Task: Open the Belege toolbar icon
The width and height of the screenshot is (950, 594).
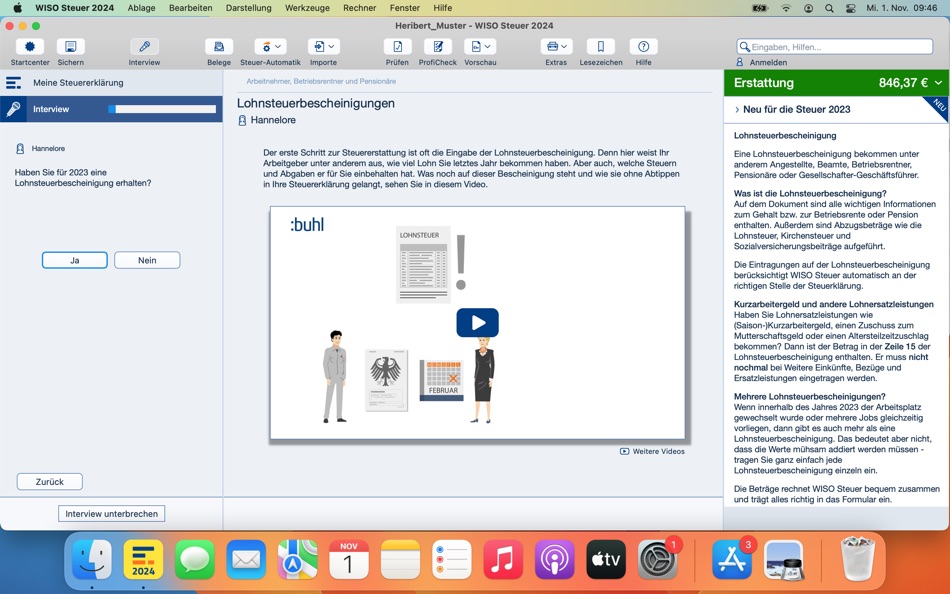Action: (x=219, y=47)
